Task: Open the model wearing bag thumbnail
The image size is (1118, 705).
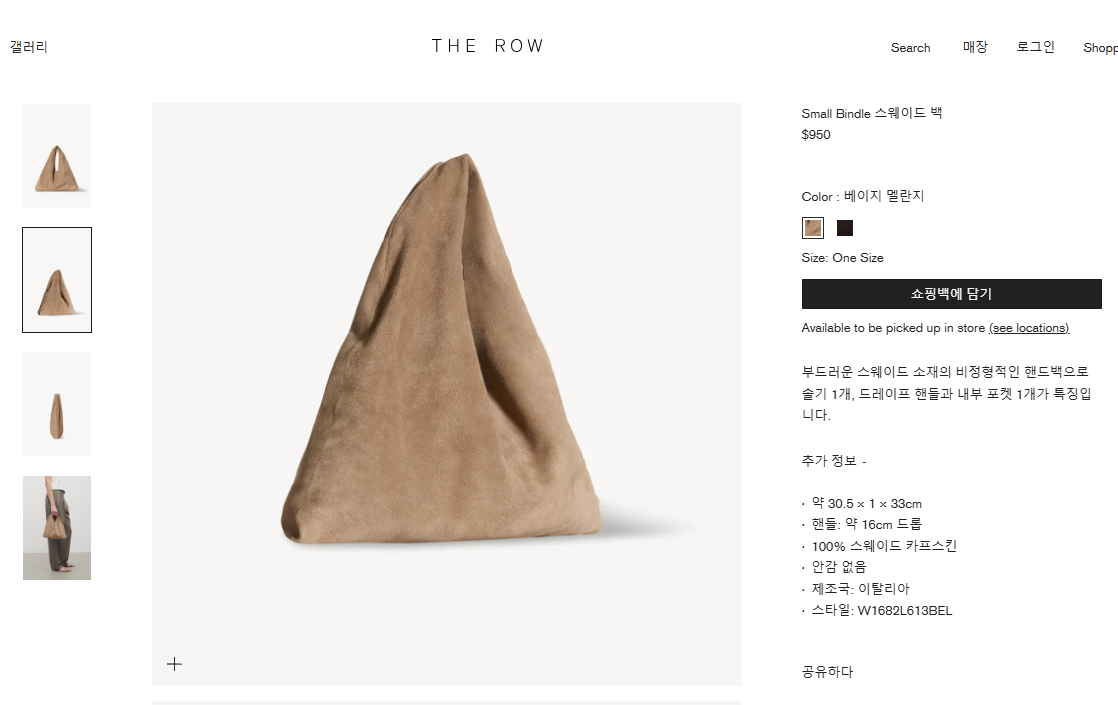Action: click(x=57, y=528)
